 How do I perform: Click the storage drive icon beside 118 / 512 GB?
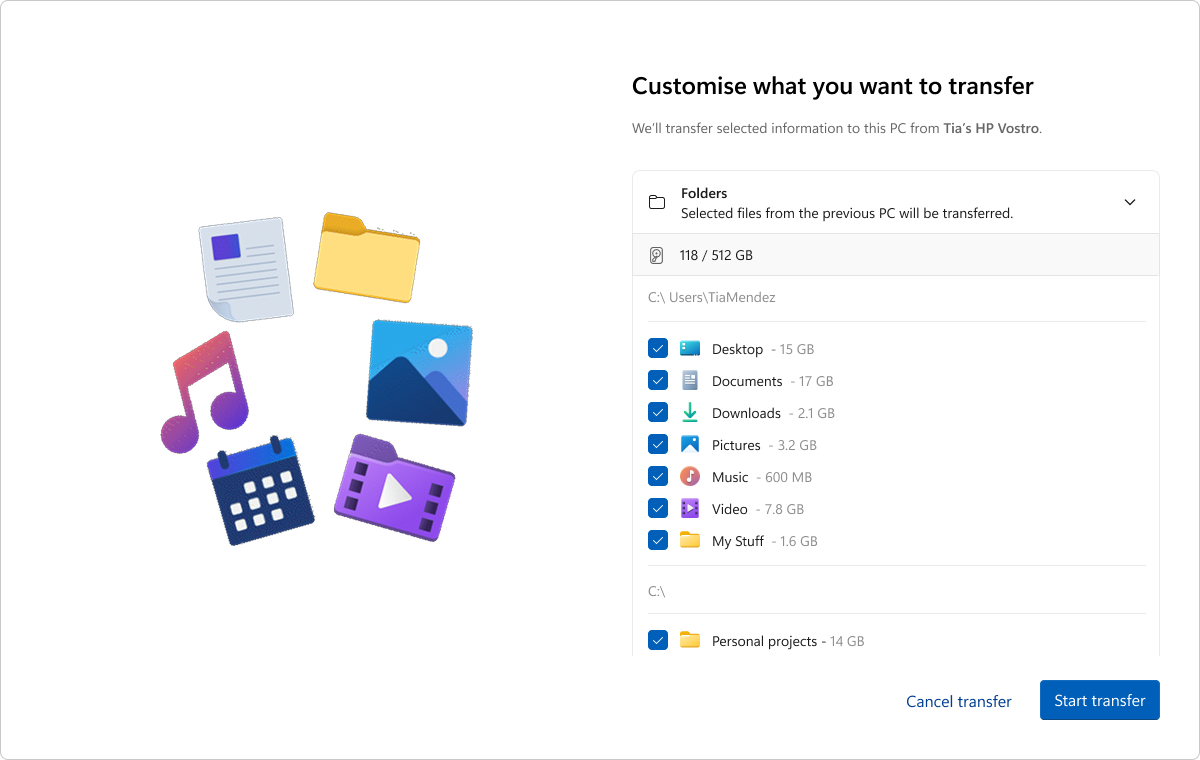tap(656, 256)
